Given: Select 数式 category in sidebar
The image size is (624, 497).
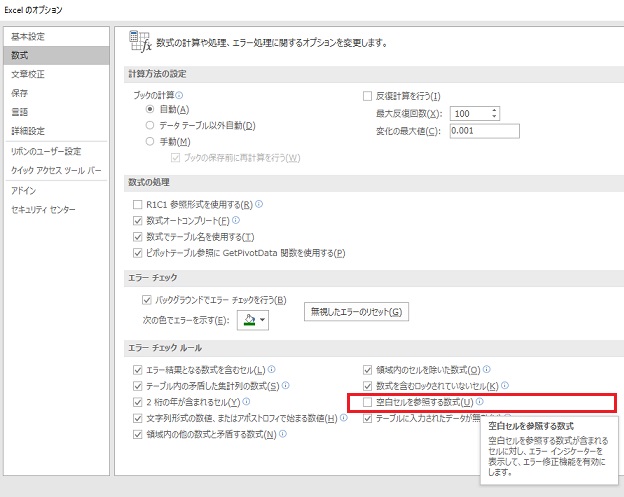Looking at the screenshot, I should point(56,55).
